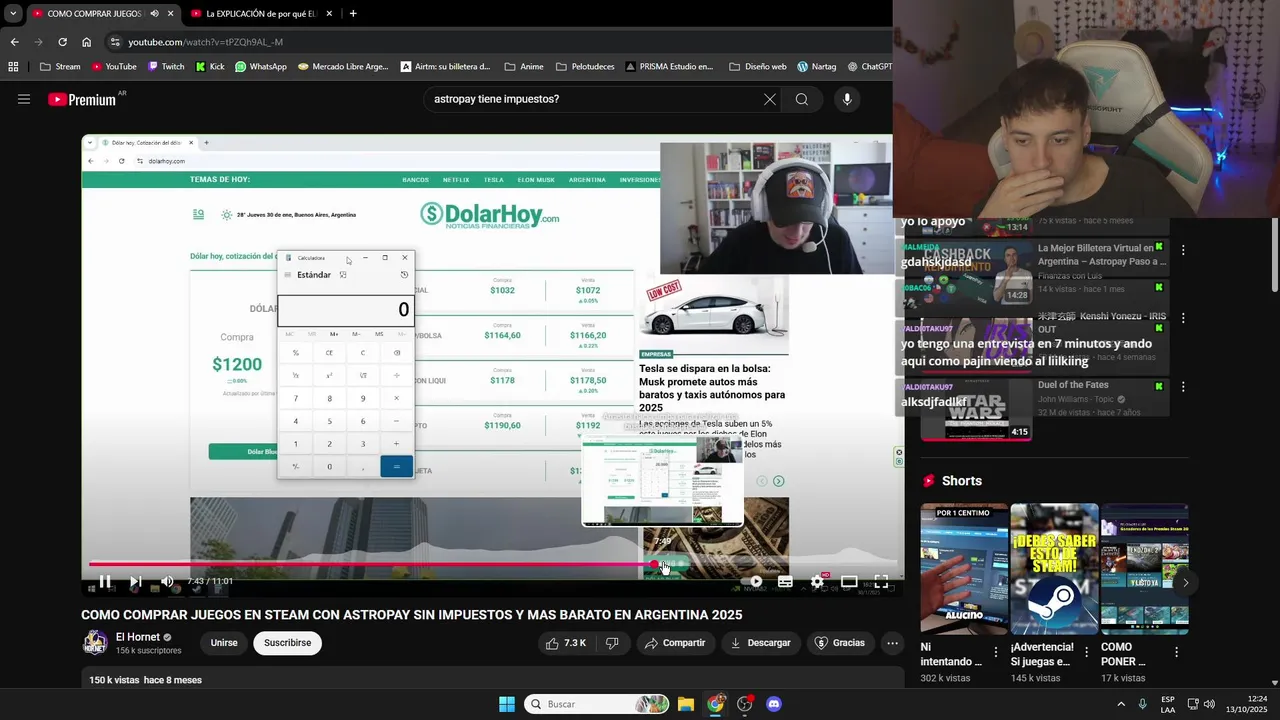The width and height of the screenshot is (1280, 720).
Task: Open Kick bookmark
Action: 210,67
